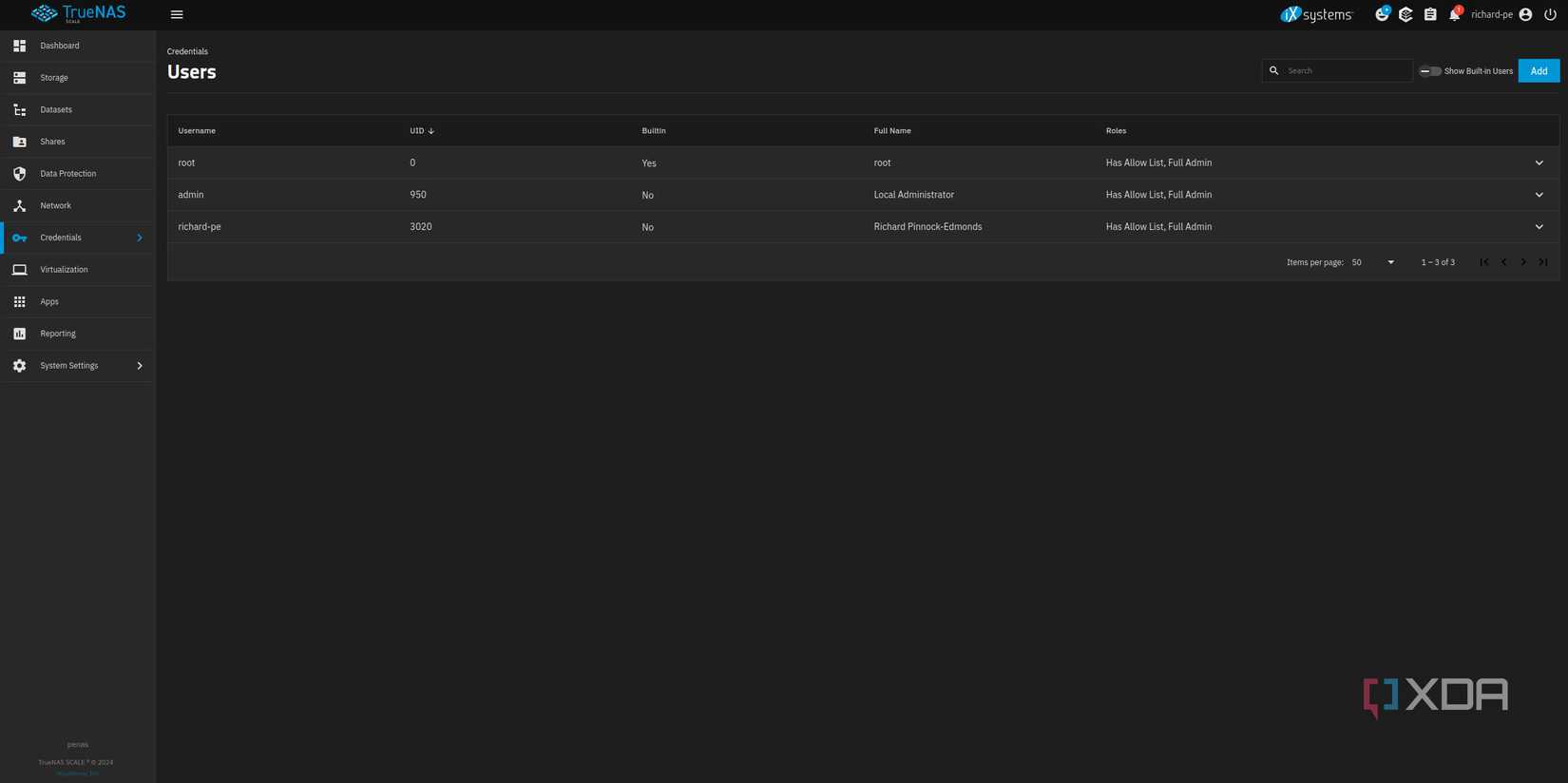Open the Datasets sidebar item
1568x783 pixels.
coord(78,109)
